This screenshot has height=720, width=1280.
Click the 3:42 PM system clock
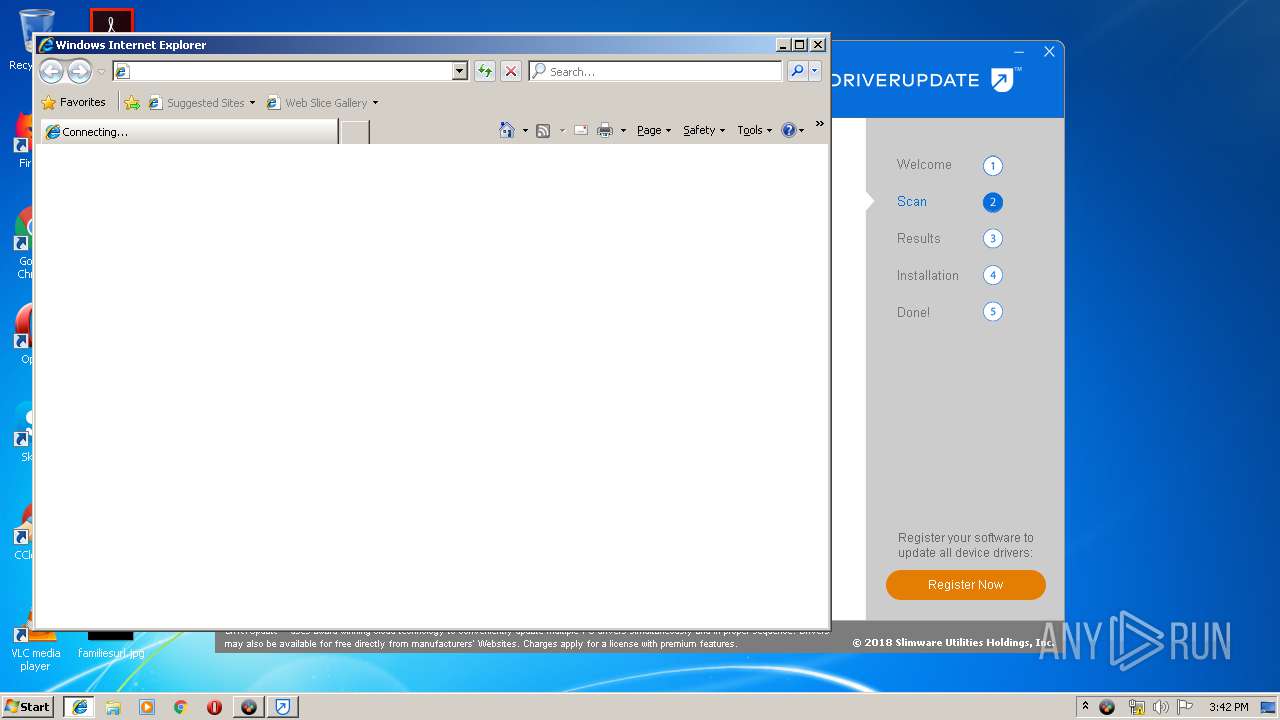pos(1228,707)
